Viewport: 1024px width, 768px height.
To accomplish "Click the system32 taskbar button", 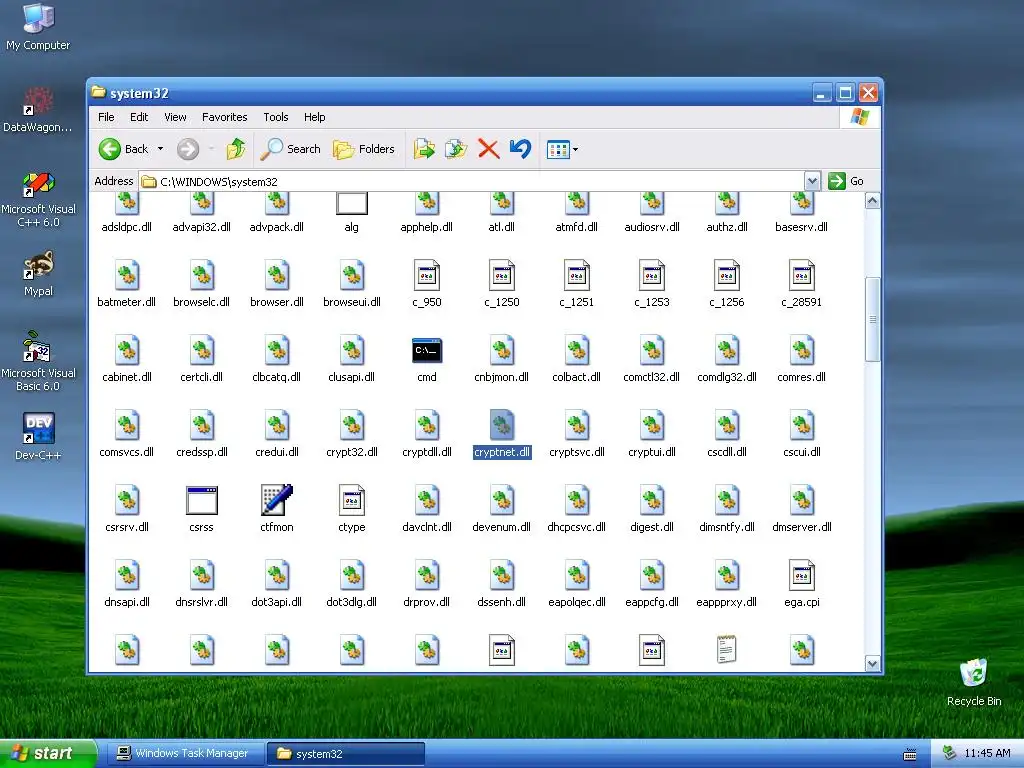I will tap(345, 753).
